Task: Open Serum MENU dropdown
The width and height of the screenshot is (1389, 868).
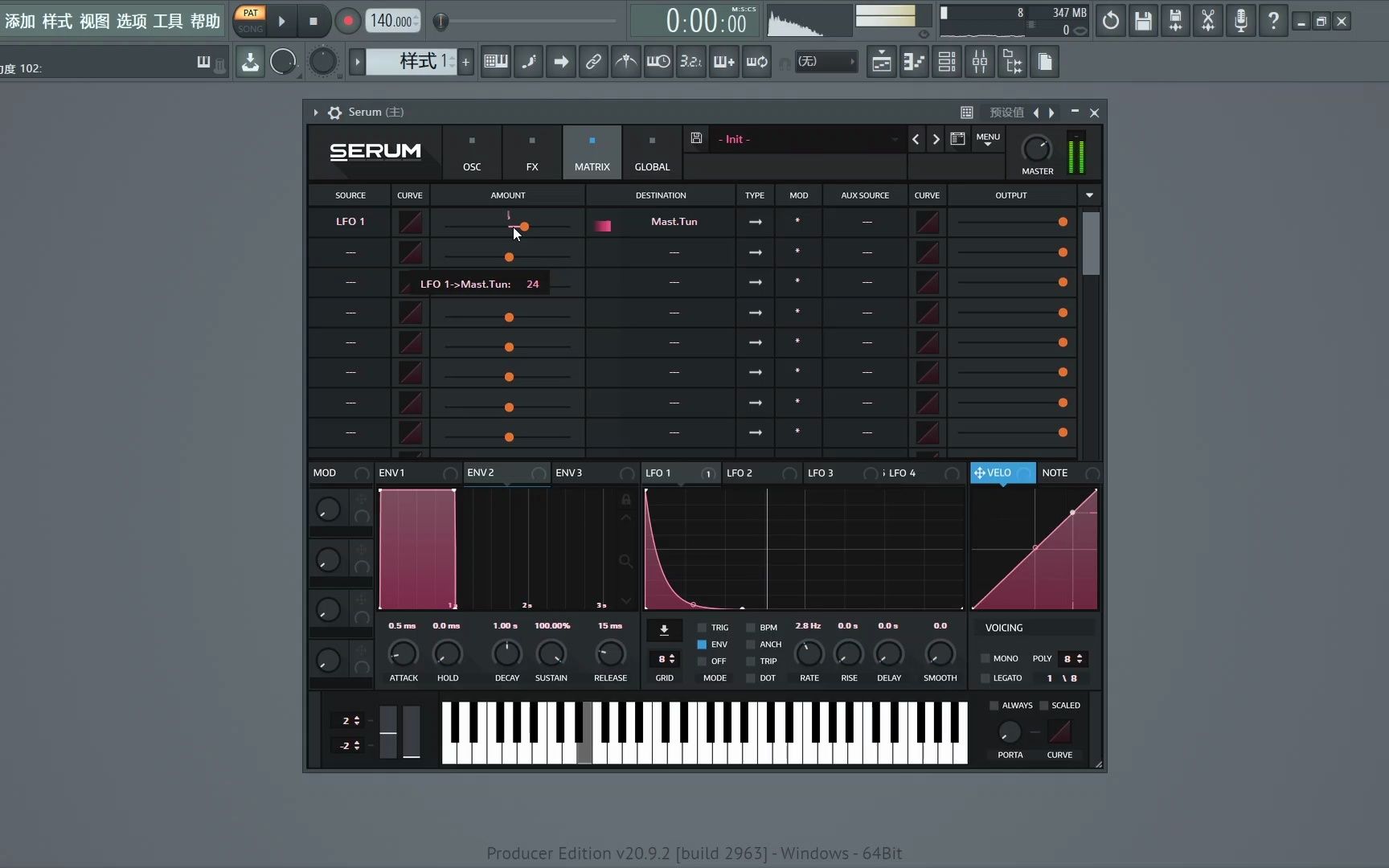Action: click(988, 140)
